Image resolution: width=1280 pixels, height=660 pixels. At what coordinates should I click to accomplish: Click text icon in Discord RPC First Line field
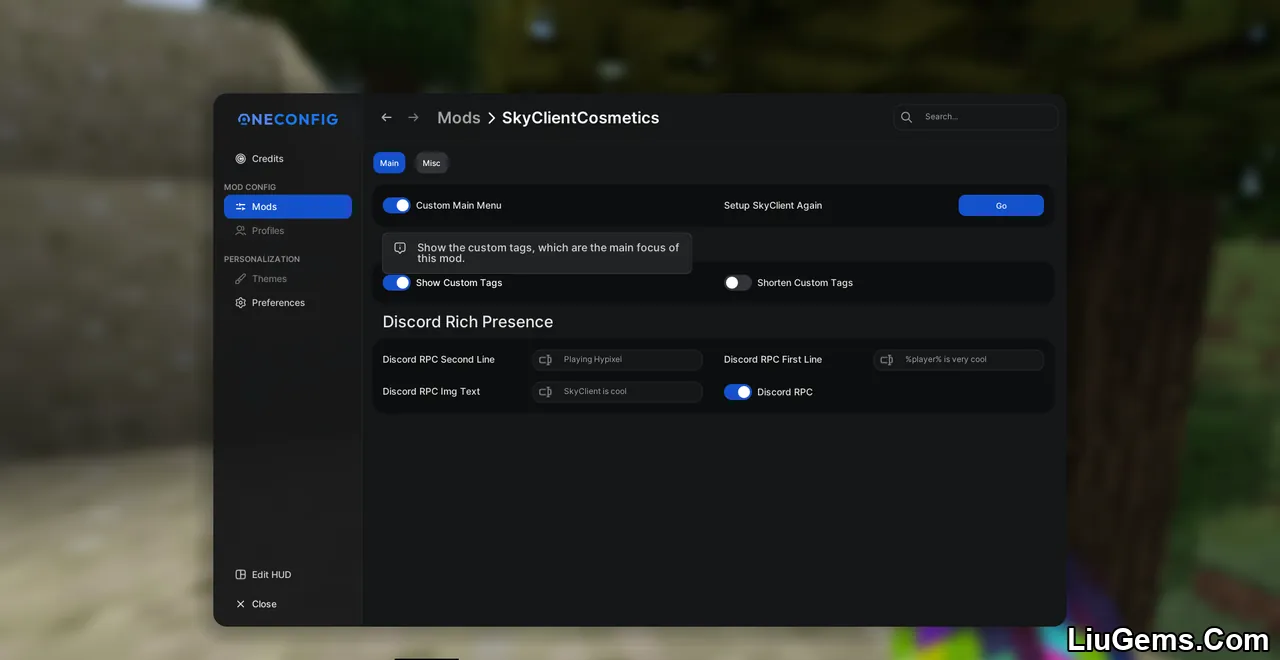point(886,360)
